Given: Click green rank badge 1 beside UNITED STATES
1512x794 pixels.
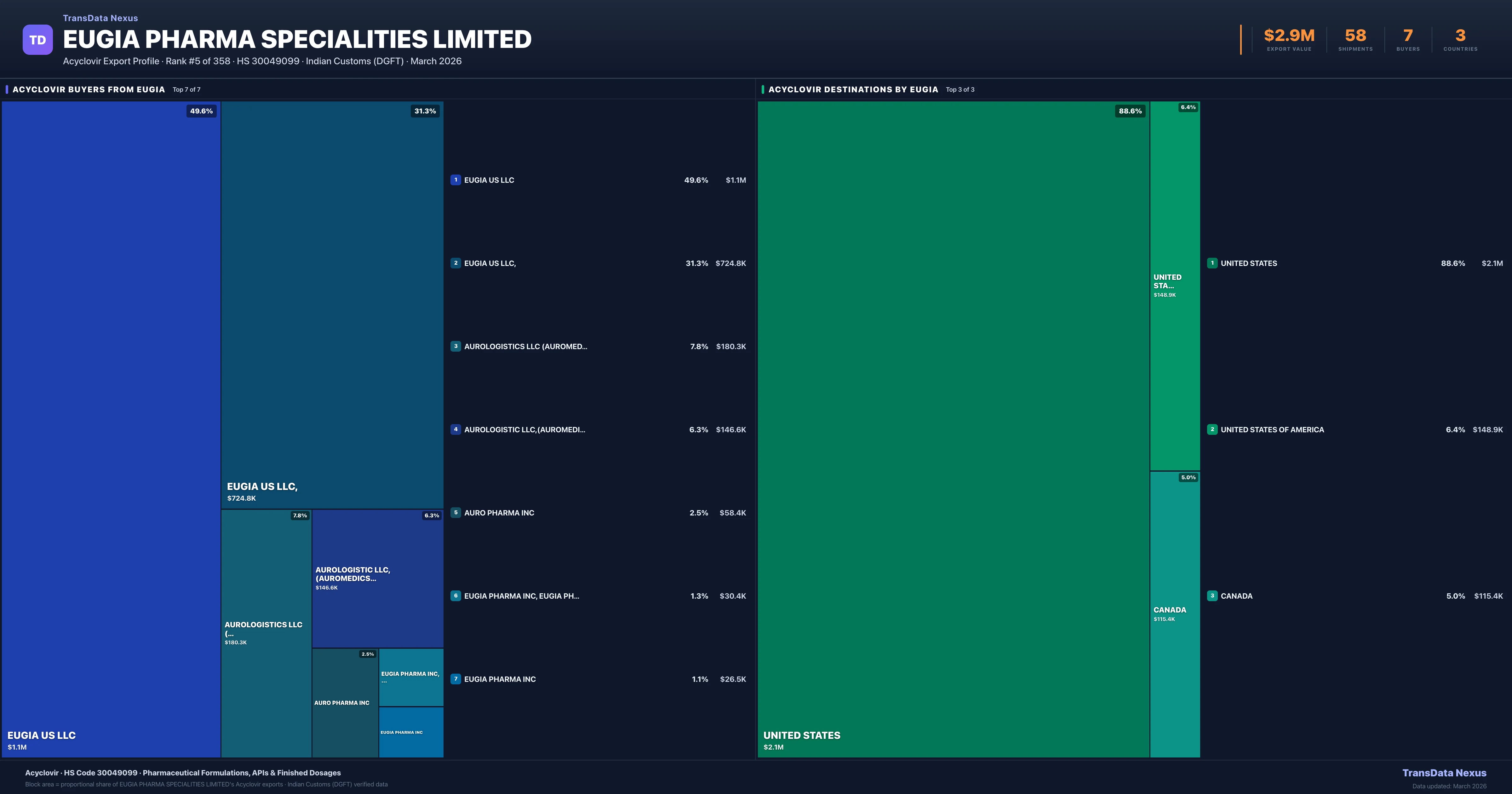Looking at the screenshot, I should click(x=1212, y=262).
